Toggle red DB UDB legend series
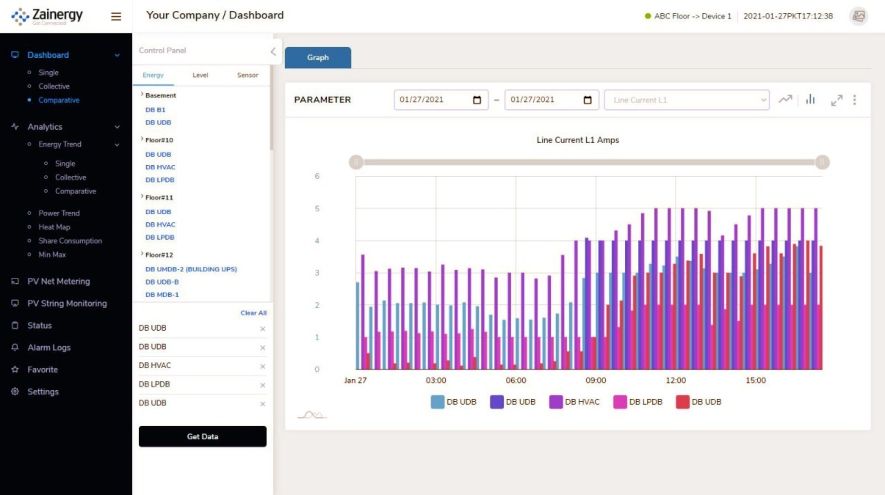This screenshot has height=495, width=885. [x=699, y=402]
